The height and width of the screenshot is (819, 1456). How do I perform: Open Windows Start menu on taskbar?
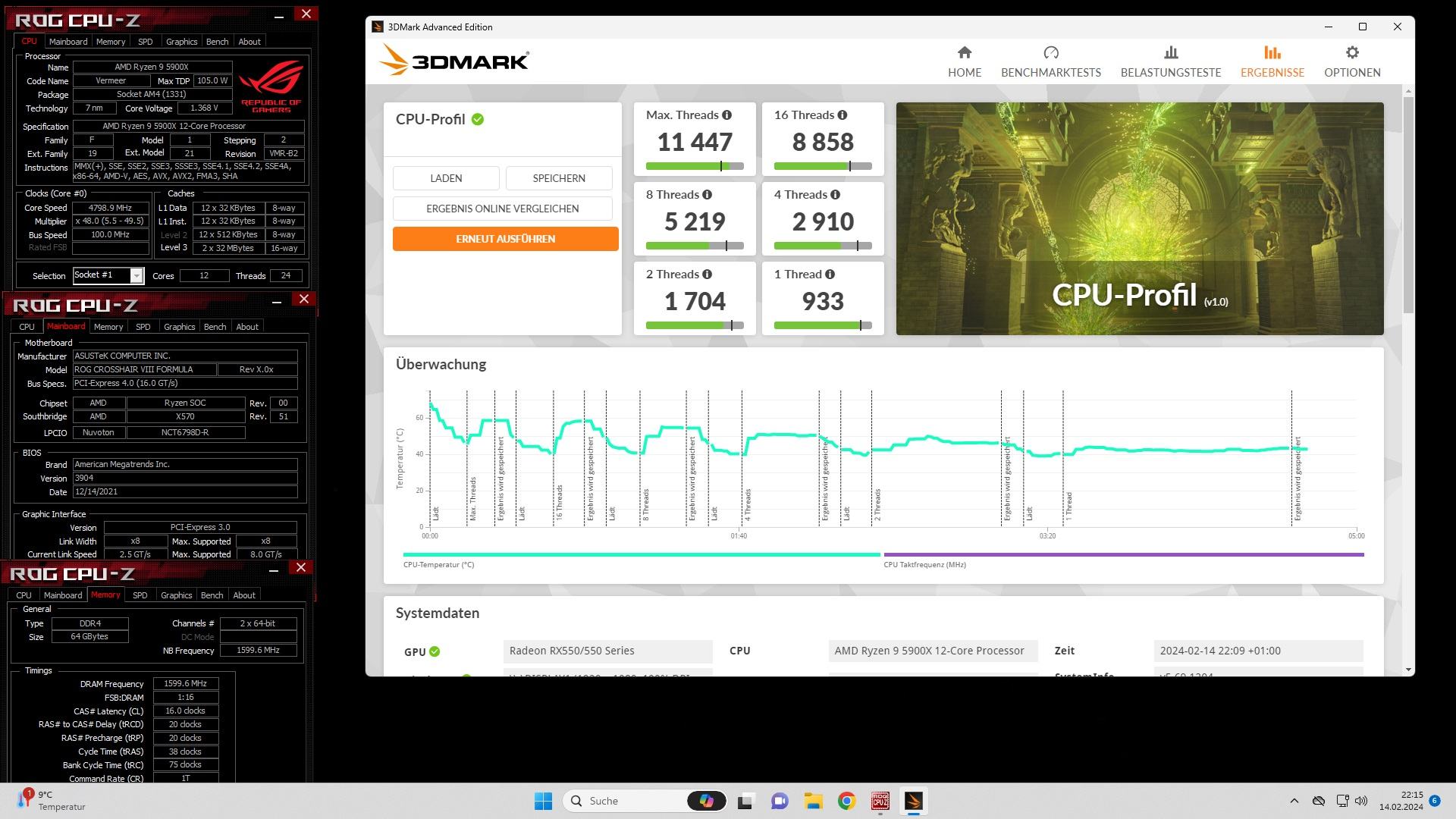click(x=543, y=801)
